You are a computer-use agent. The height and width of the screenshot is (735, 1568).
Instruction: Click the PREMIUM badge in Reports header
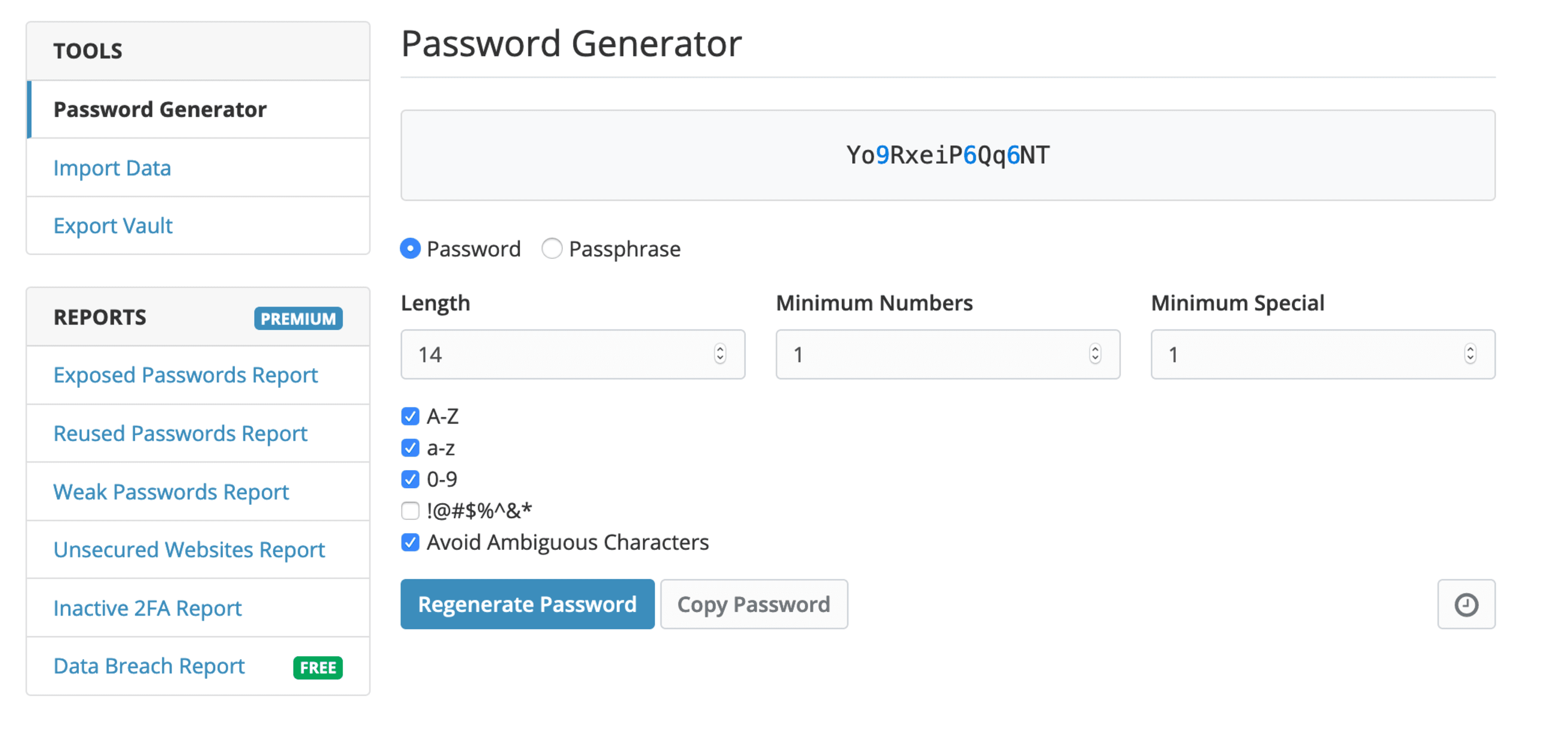tap(298, 318)
